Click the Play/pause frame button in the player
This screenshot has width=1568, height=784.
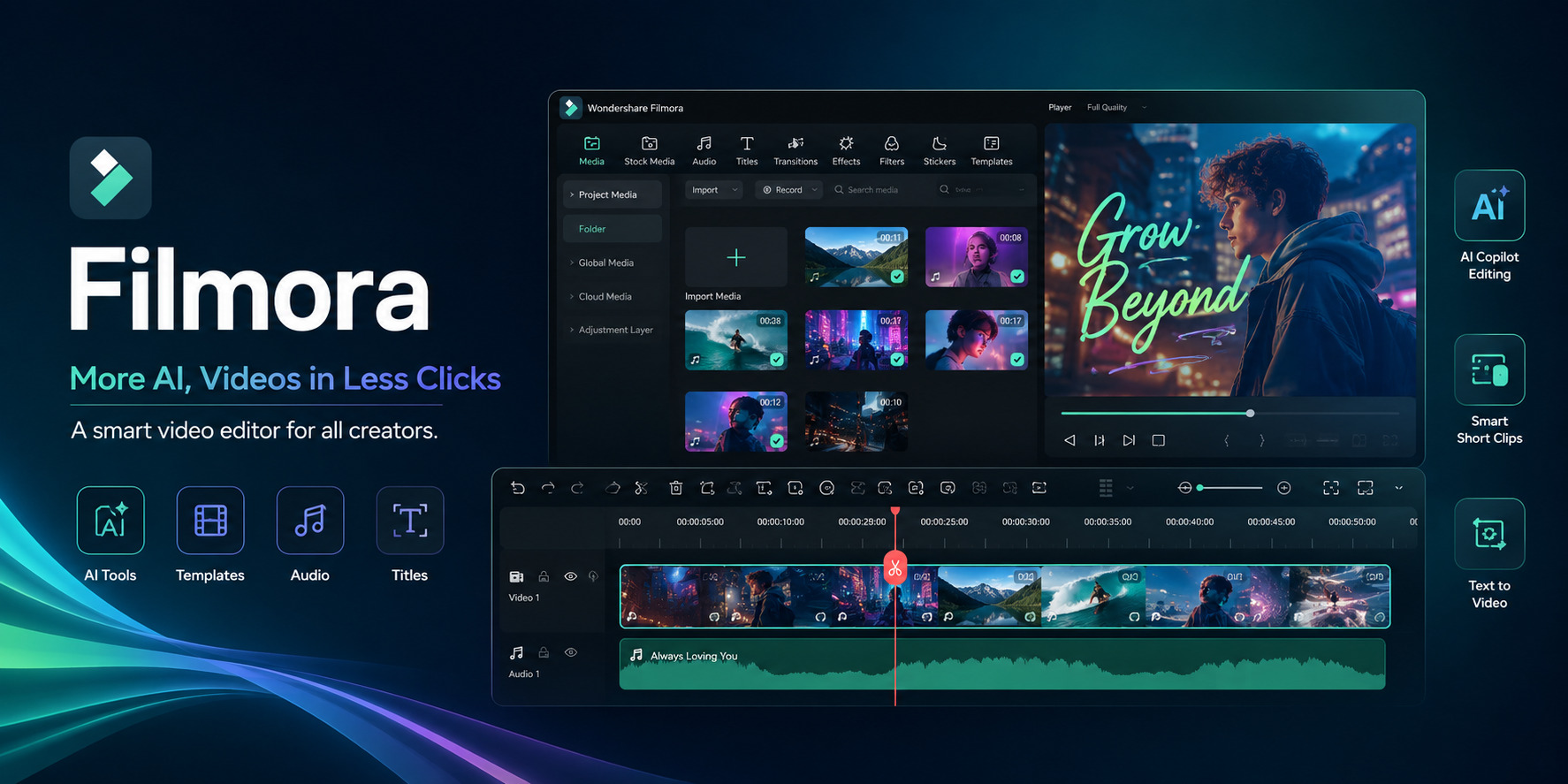click(1100, 440)
